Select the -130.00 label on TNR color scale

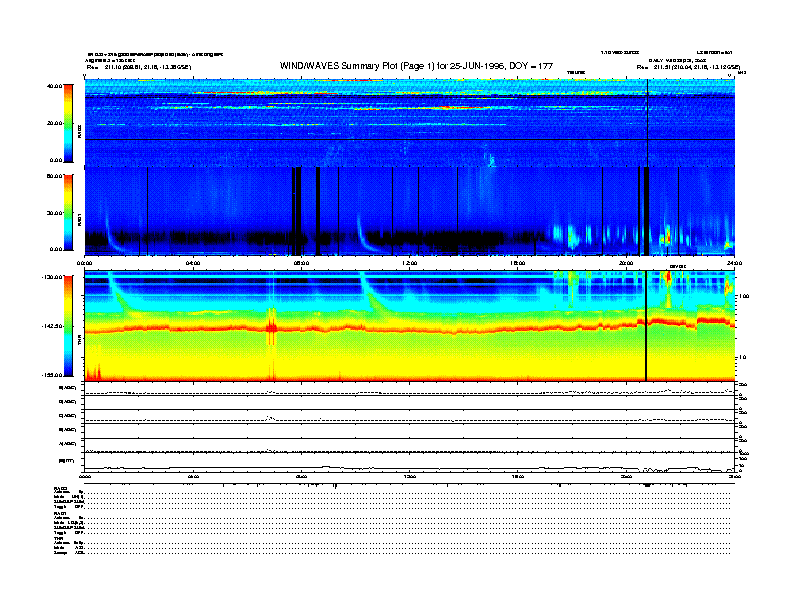(53, 277)
